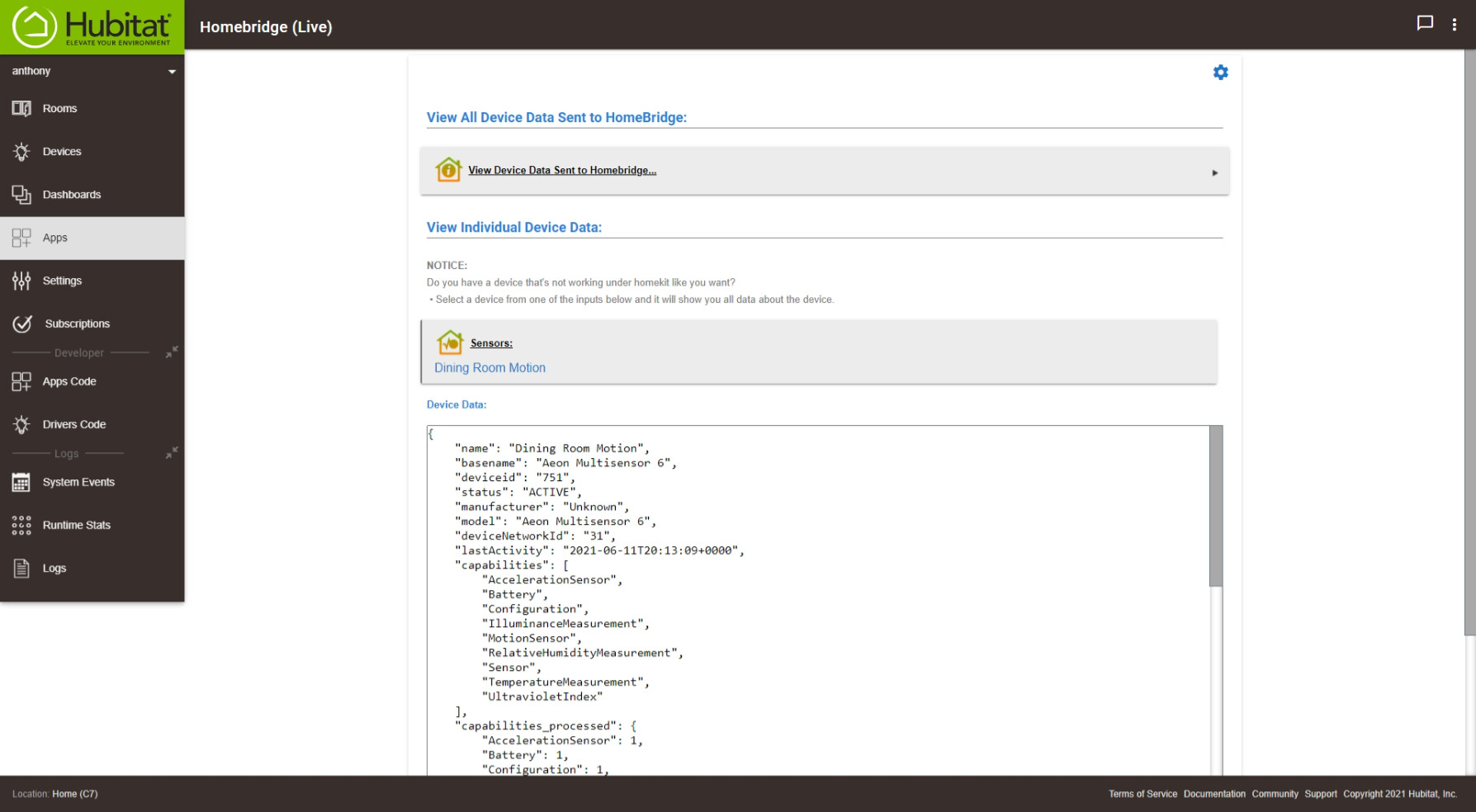Click View Device Data Sent to Homebridge link
The image size is (1476, 812).
point(562,170)
